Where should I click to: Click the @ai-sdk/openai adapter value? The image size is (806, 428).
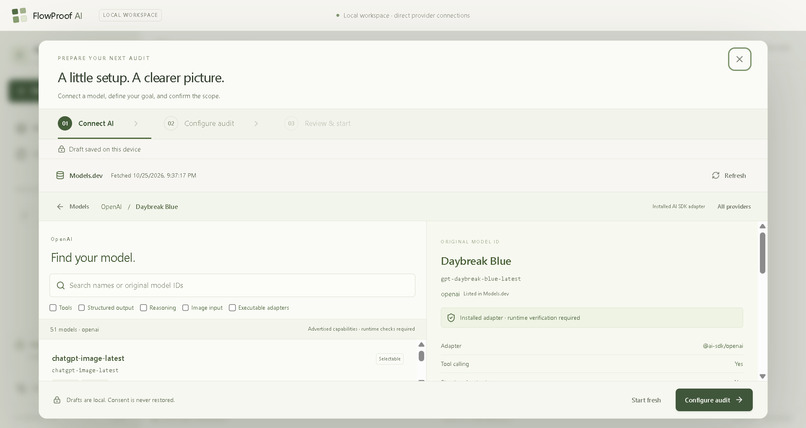723,346
